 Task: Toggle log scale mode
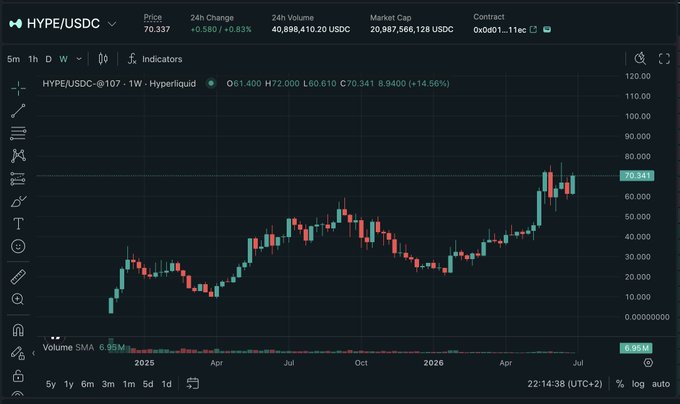tap(638, 384)
